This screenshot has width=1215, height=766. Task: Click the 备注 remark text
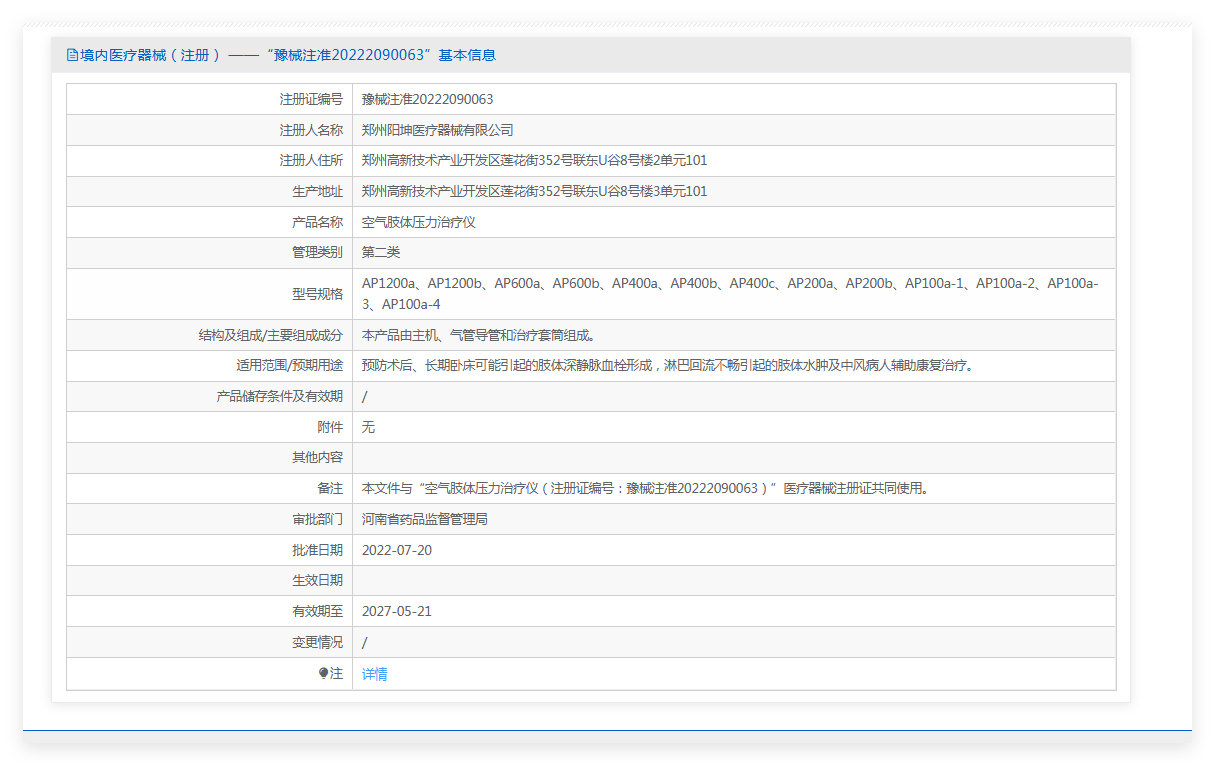645,488
